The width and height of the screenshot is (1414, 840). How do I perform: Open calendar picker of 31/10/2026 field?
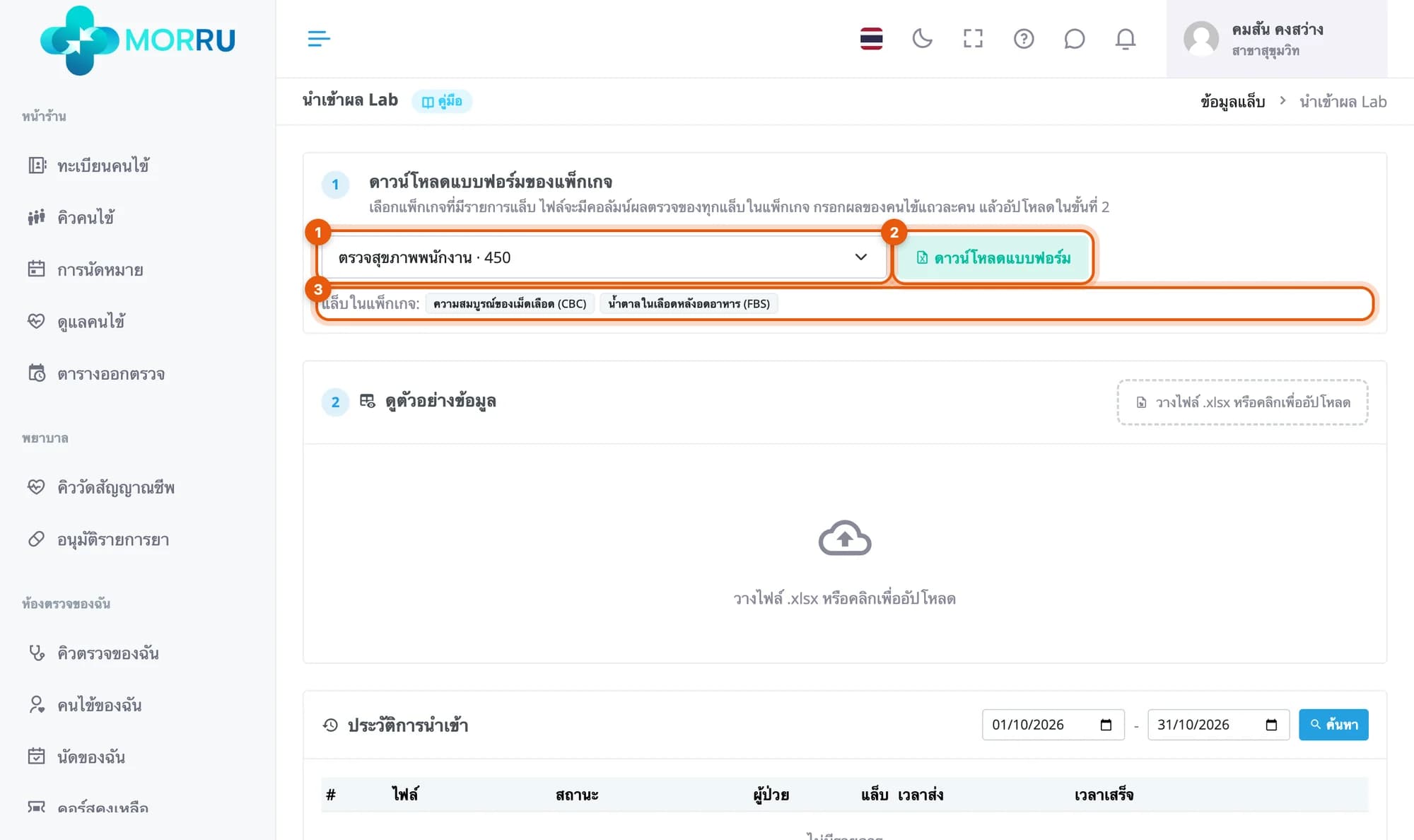click(x=1271, y=725)
